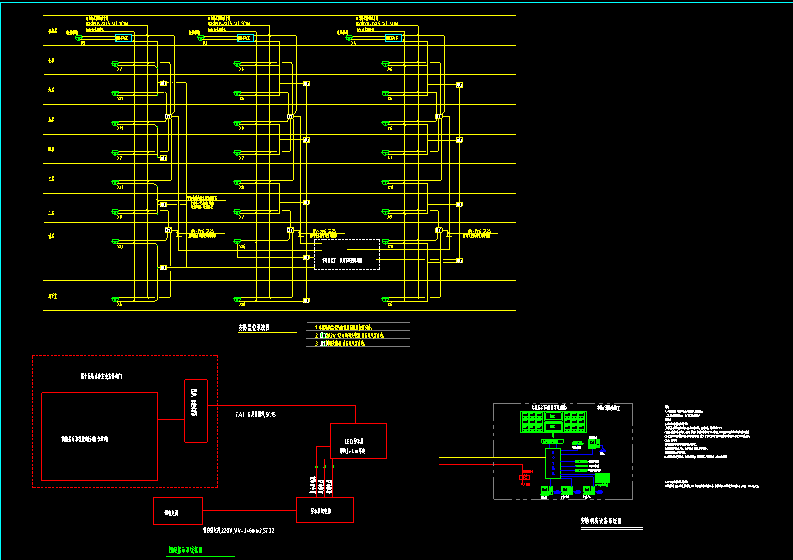The width and height of the screenshot is (793, 560).
Task: Select the red box below the LED block
Action: coord(325,510)
